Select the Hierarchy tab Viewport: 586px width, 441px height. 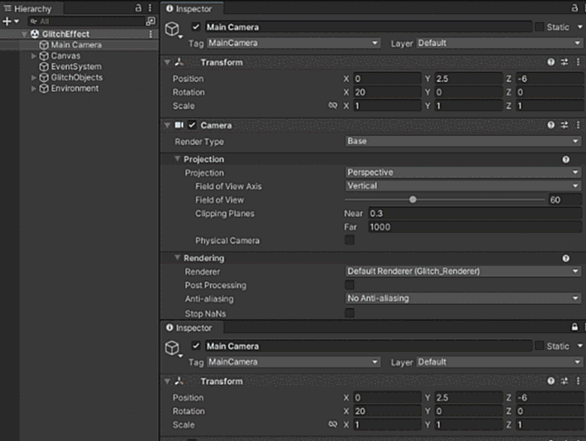point(28,9)
